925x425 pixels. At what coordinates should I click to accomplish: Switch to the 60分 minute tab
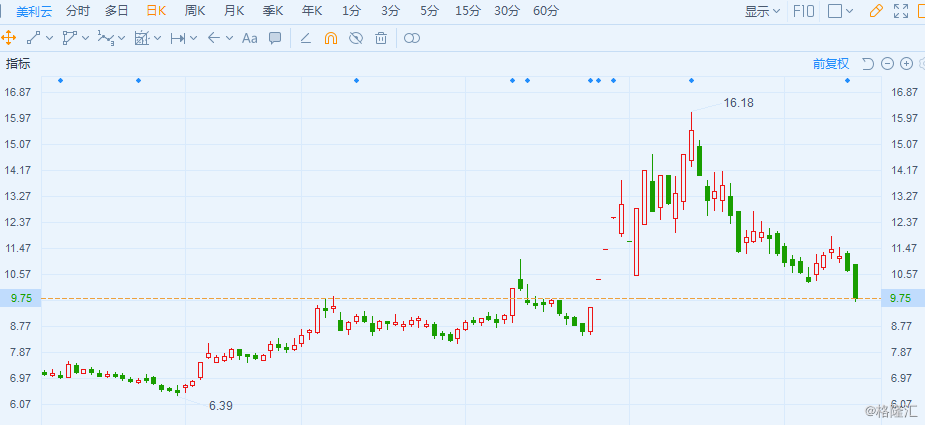(546, 11)
